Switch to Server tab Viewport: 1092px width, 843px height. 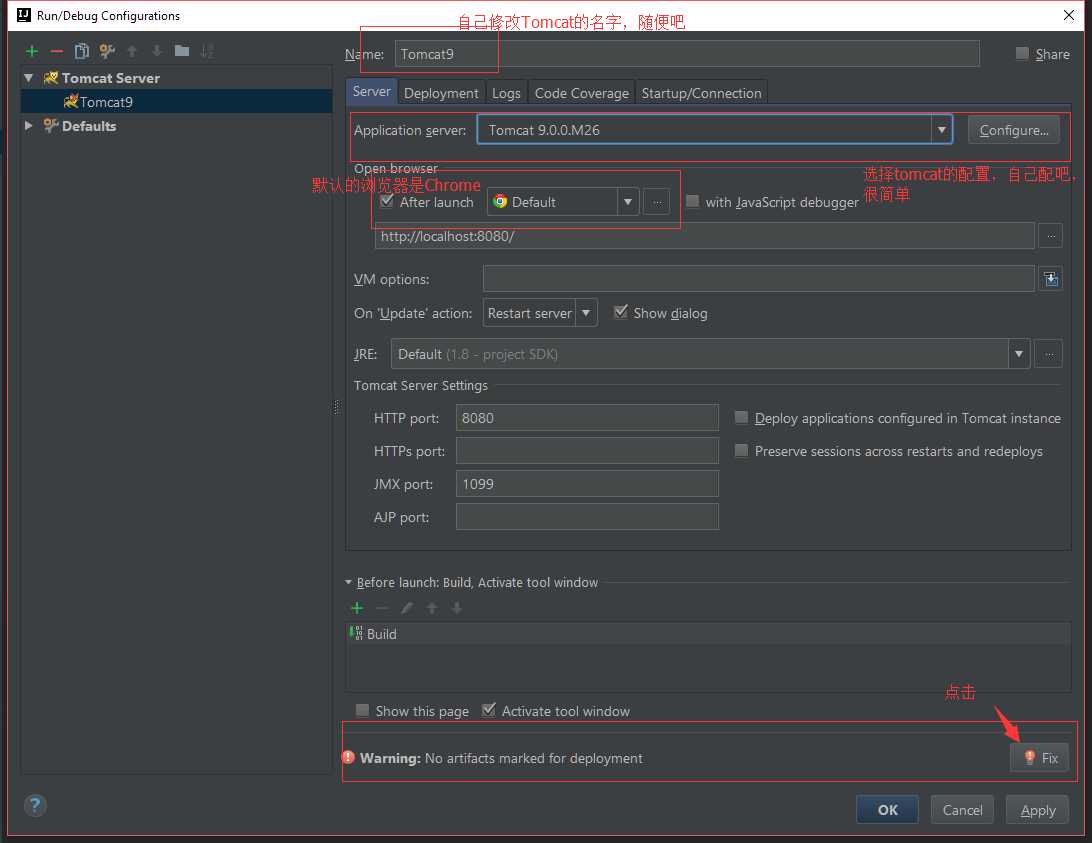click(x=371, y=91)
